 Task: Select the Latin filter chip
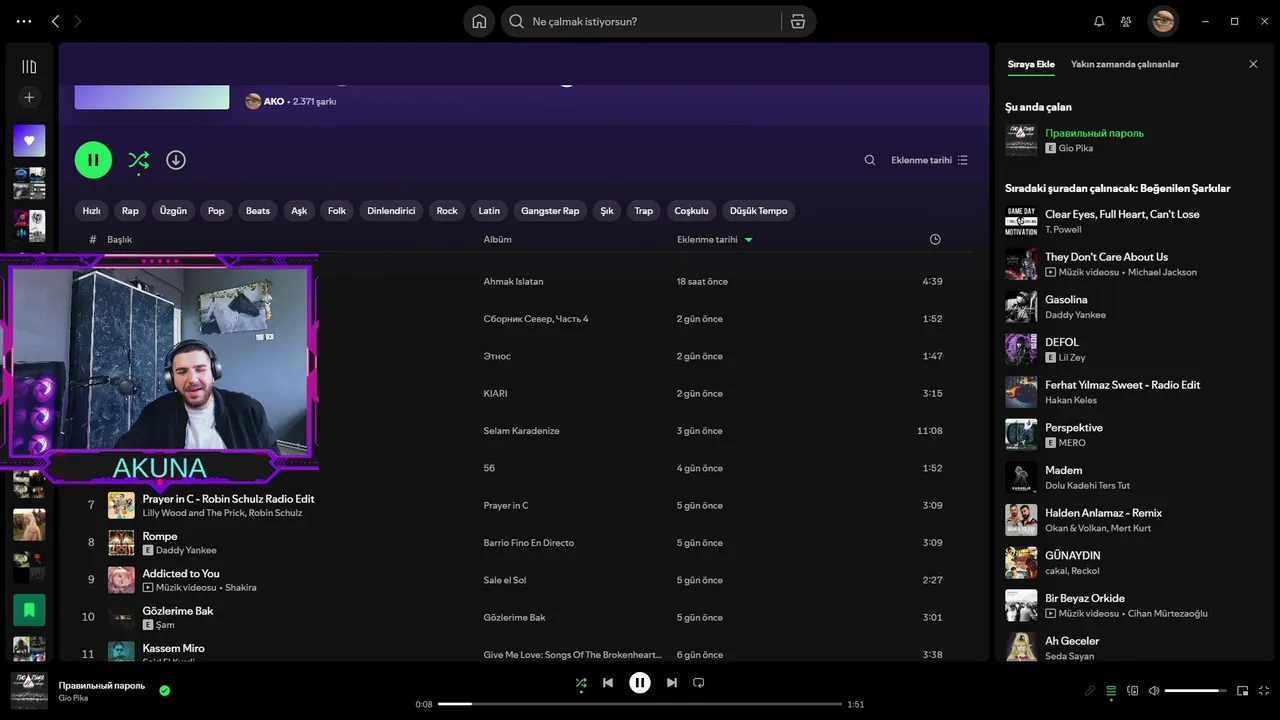click(489, 211)
